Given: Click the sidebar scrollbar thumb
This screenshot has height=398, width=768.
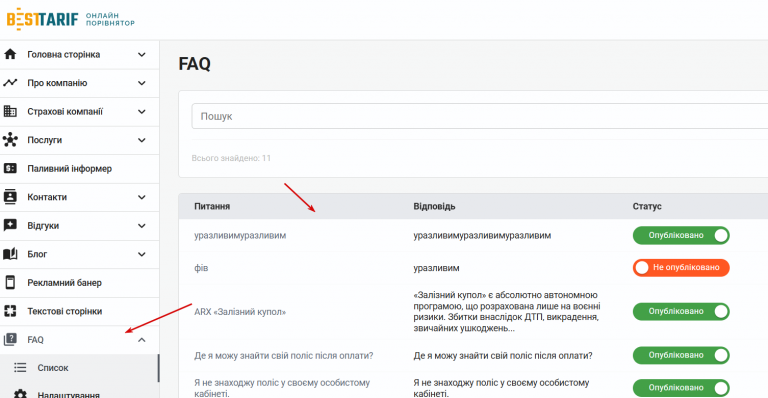Looking at the screenshot, I should tap(158, 368).
